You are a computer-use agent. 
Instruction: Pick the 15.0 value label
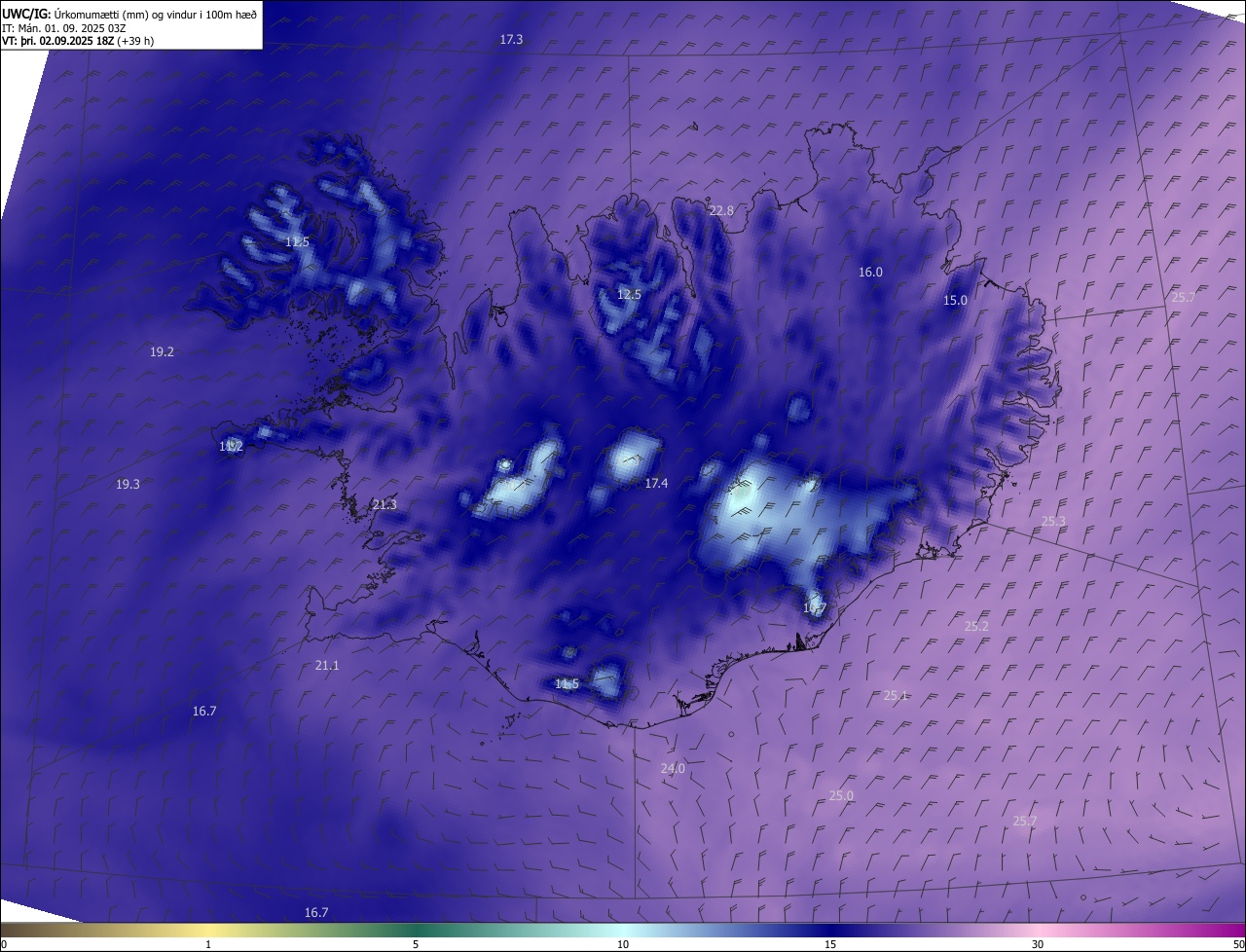(x=956, y=301)
